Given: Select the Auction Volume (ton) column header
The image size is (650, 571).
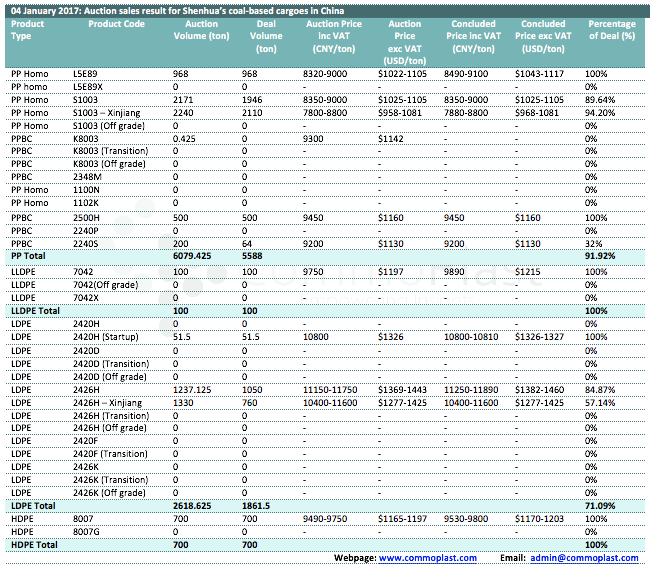Looking at the screenshot, I should point(201,29).
